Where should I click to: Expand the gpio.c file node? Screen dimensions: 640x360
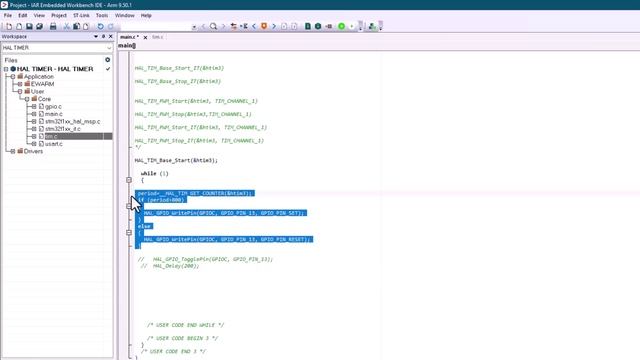coord(34,107)
